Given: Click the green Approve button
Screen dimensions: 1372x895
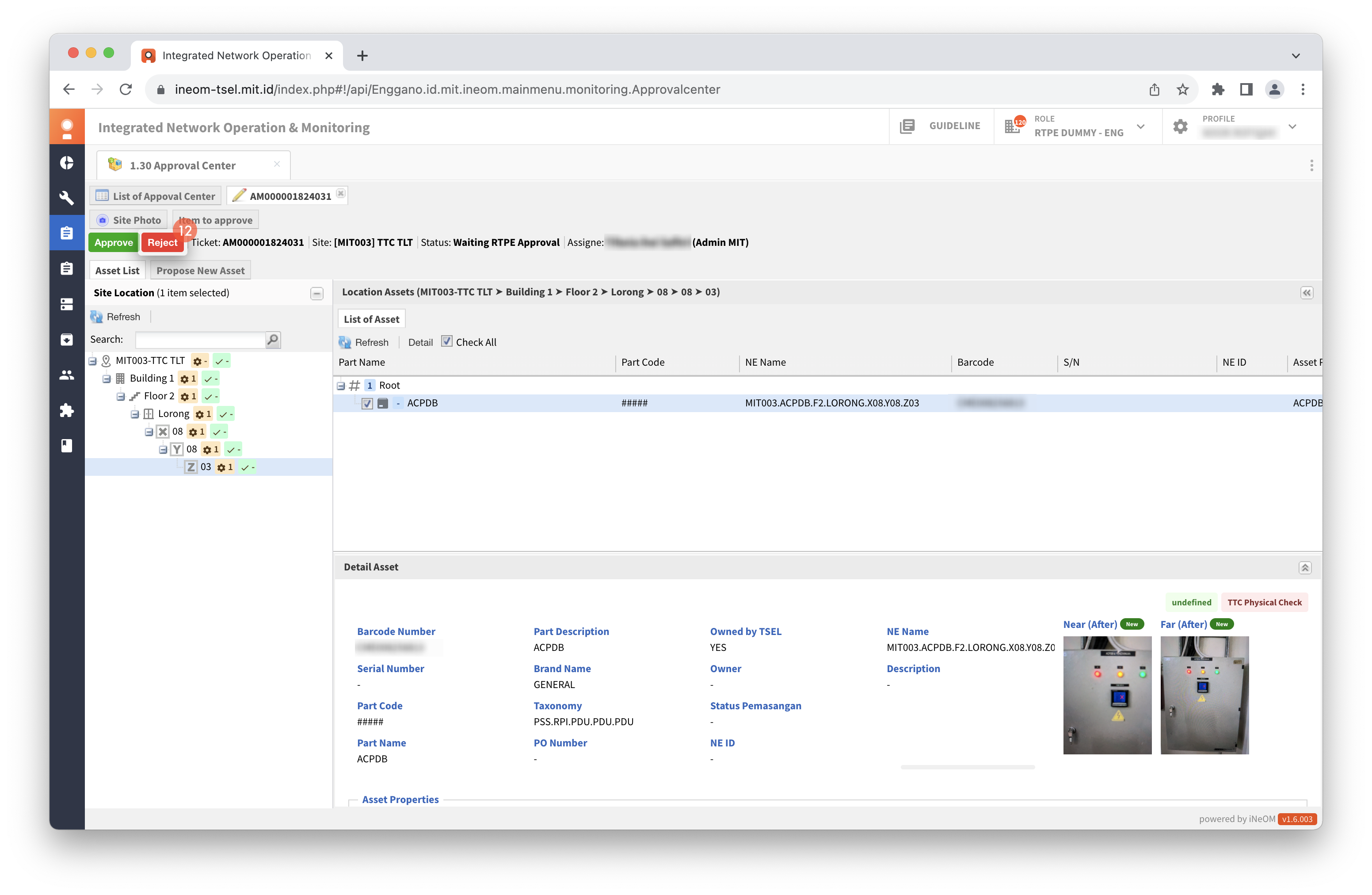Looking at the screenshot, I should coord(114,242).
